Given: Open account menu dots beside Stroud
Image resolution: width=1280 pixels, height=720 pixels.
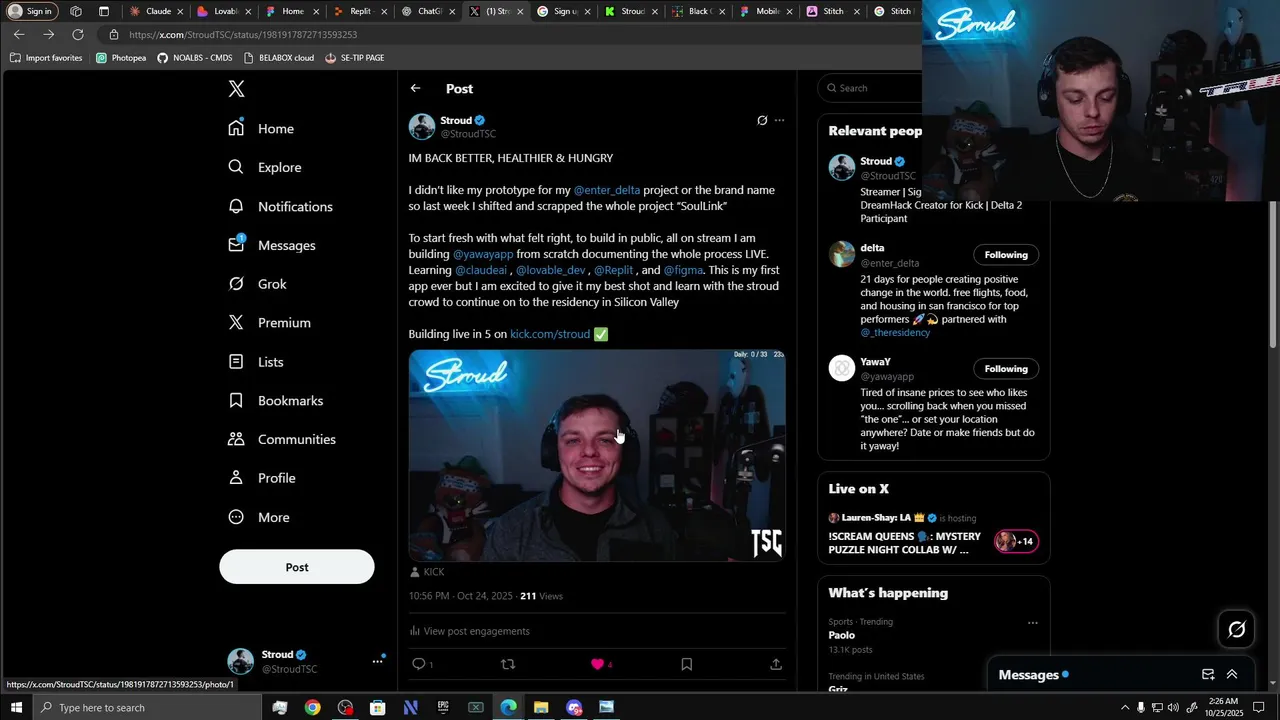Looking at the screenshot, I should 377,661.
